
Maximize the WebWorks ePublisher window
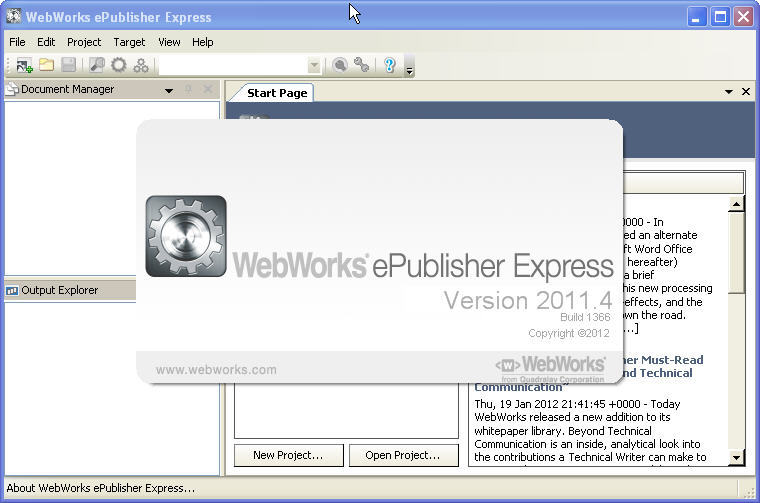tap(720, 17)
